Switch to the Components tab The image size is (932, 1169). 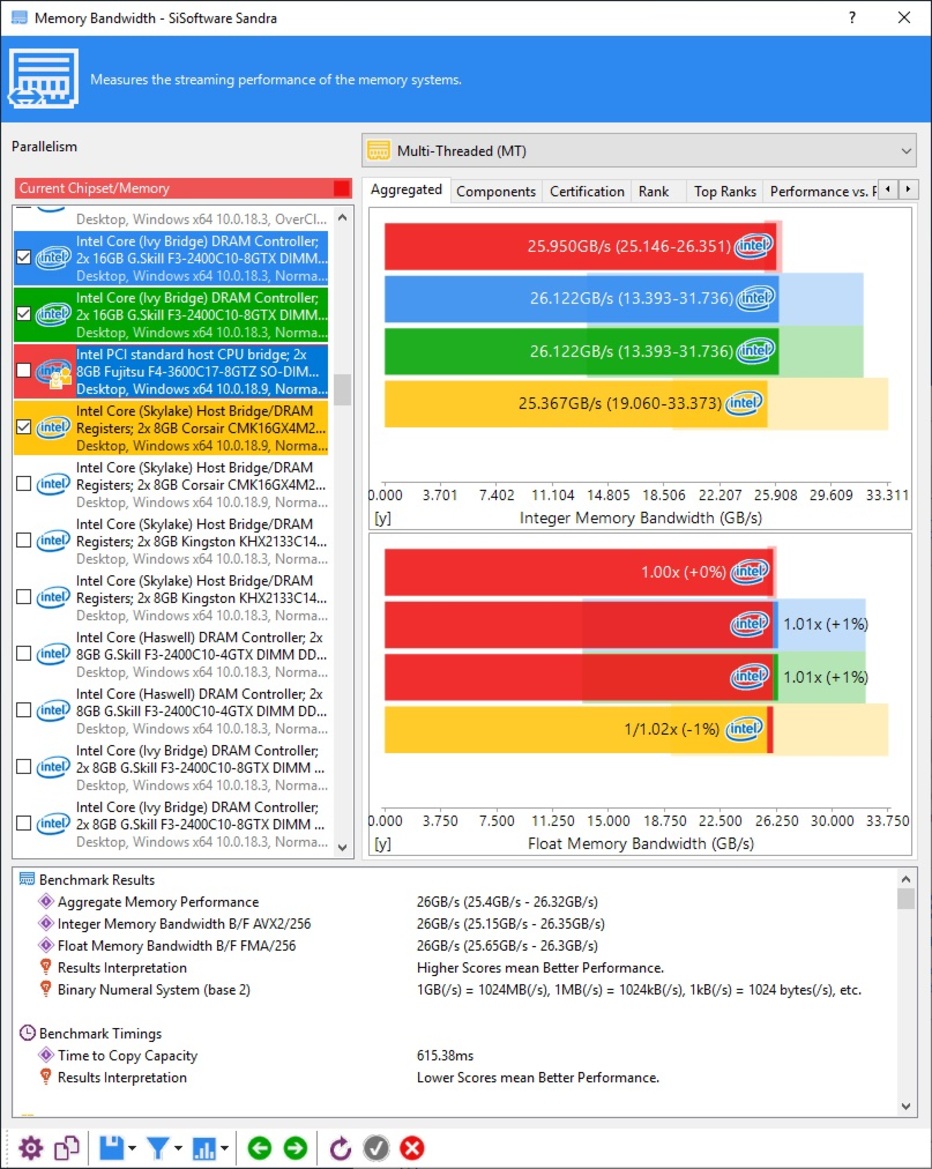coord(496,192)
